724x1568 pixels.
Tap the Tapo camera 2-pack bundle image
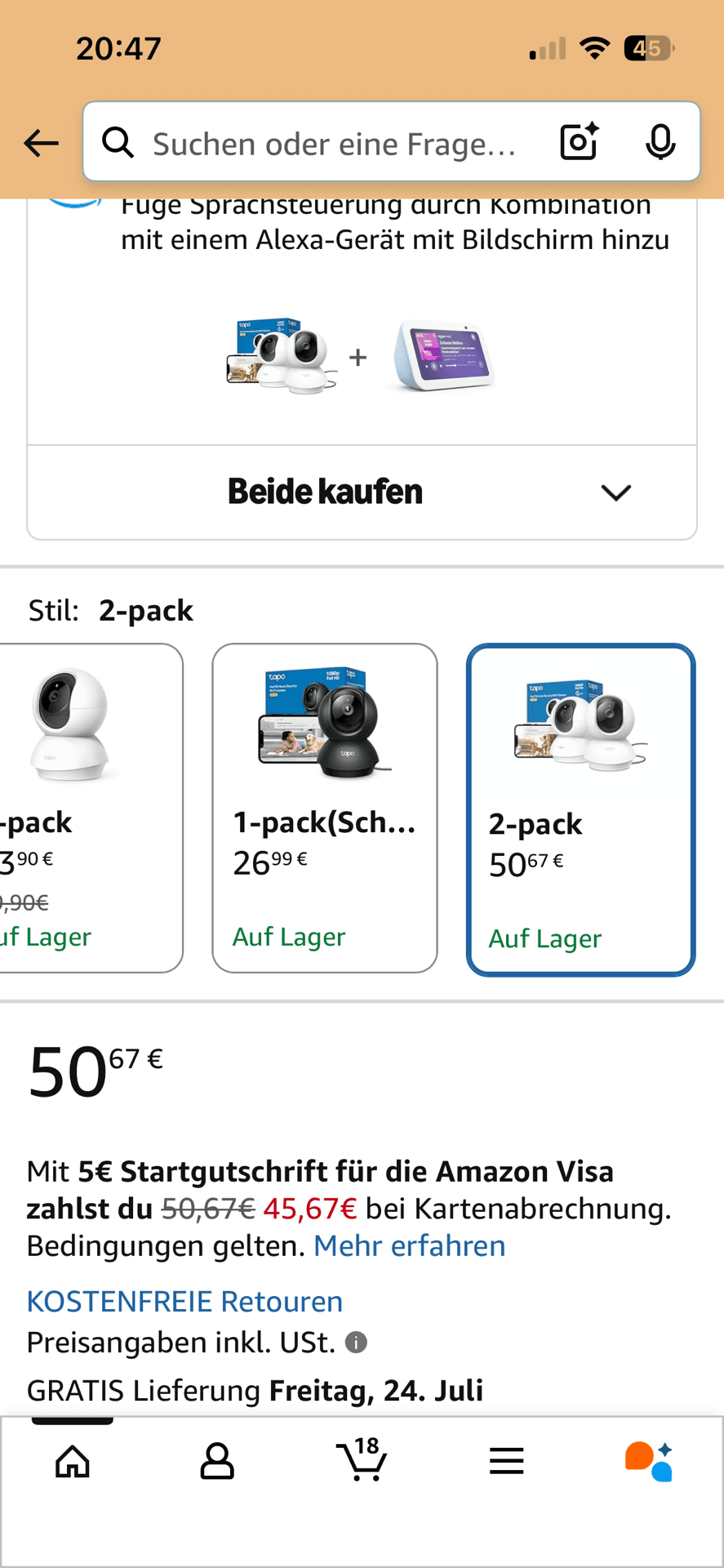(282, 356)
